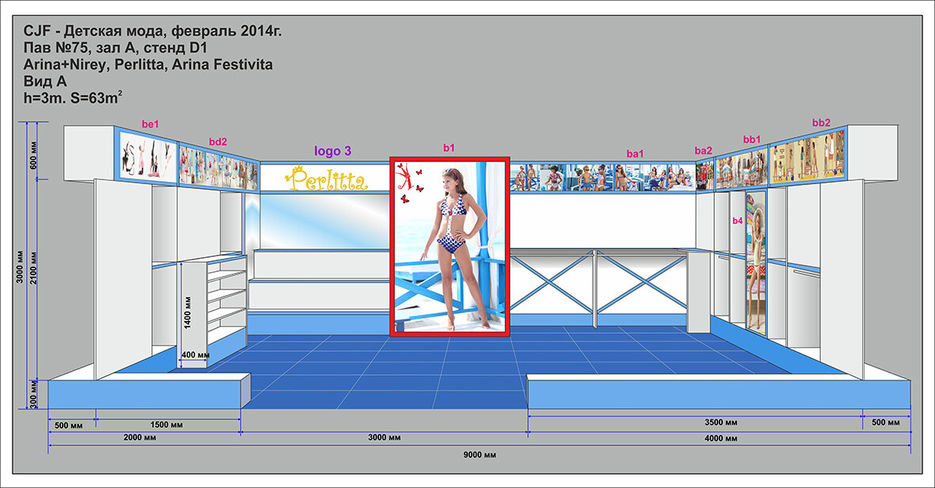Select the 'be1' banner image

pos(150,155)
